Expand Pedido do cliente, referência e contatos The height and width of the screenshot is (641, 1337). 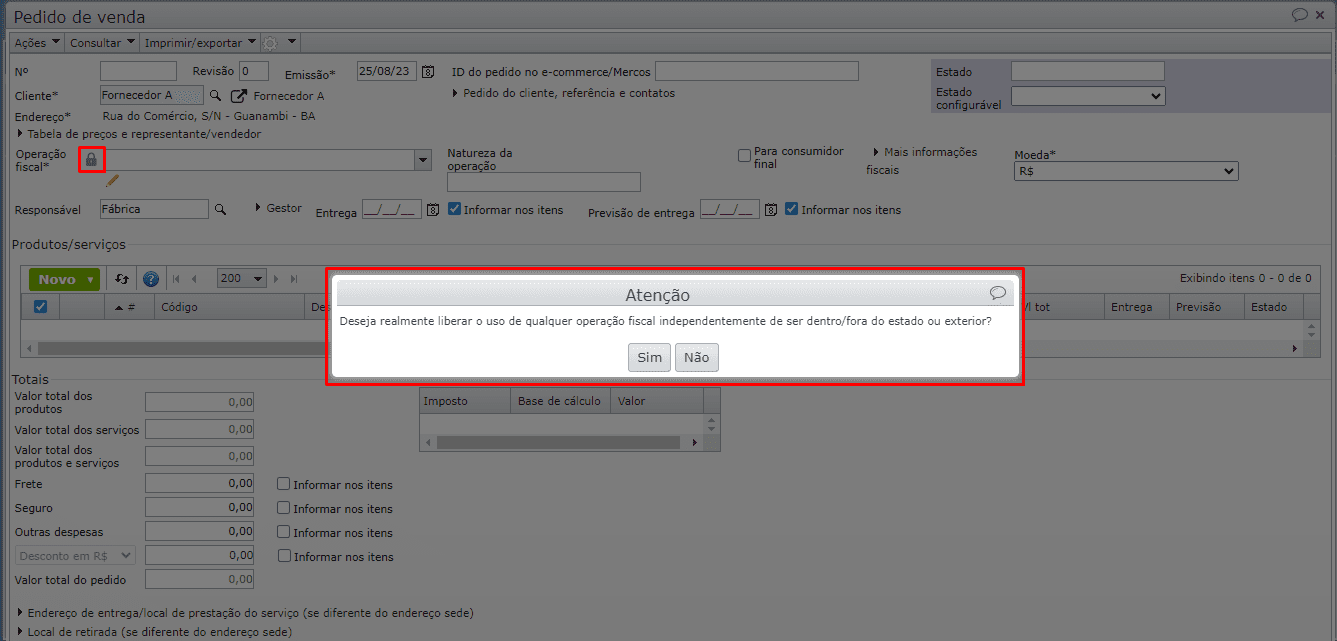coord(563,93)
